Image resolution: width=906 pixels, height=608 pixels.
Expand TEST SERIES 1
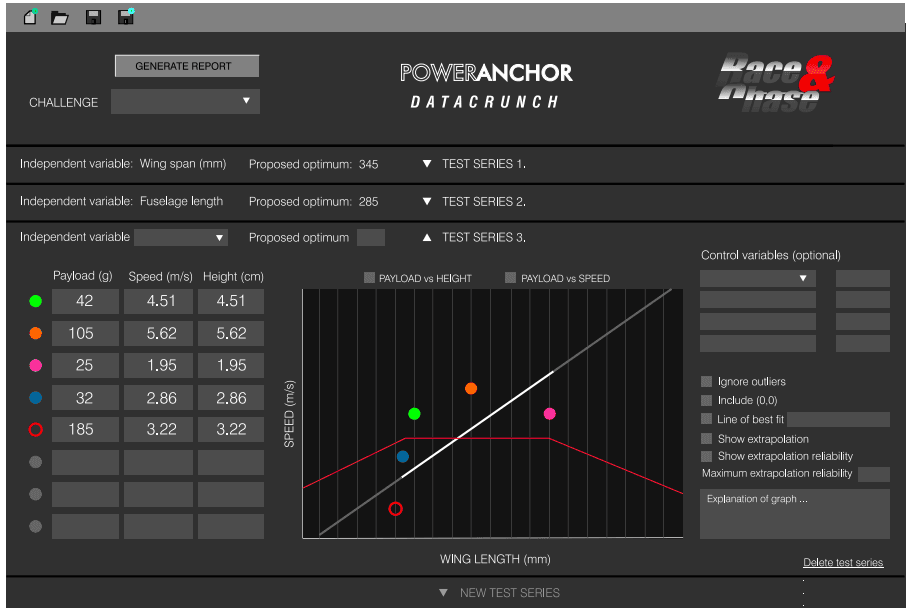click(x=426, y=164)
